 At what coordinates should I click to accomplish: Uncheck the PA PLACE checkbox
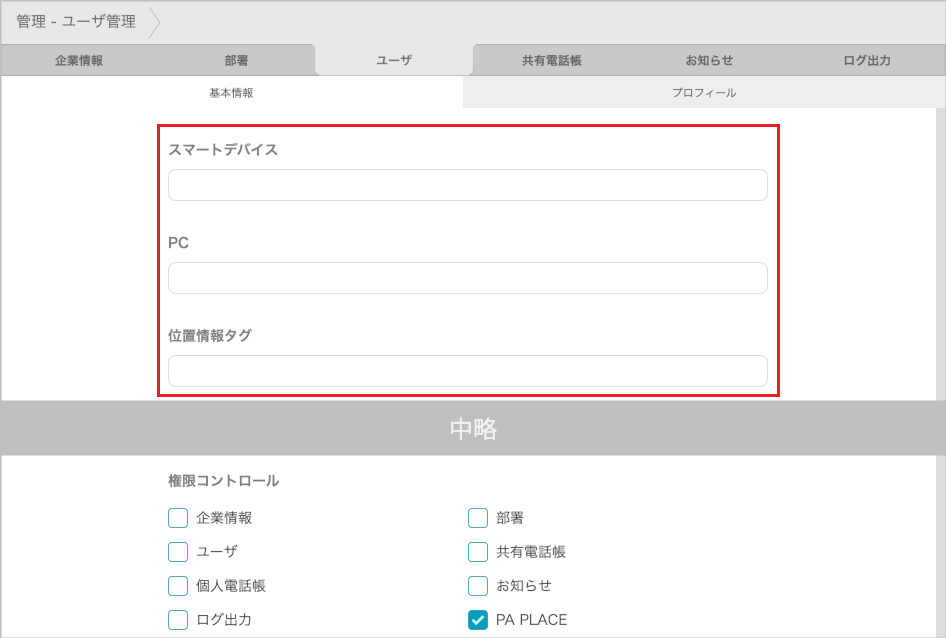tap(478, 620)
